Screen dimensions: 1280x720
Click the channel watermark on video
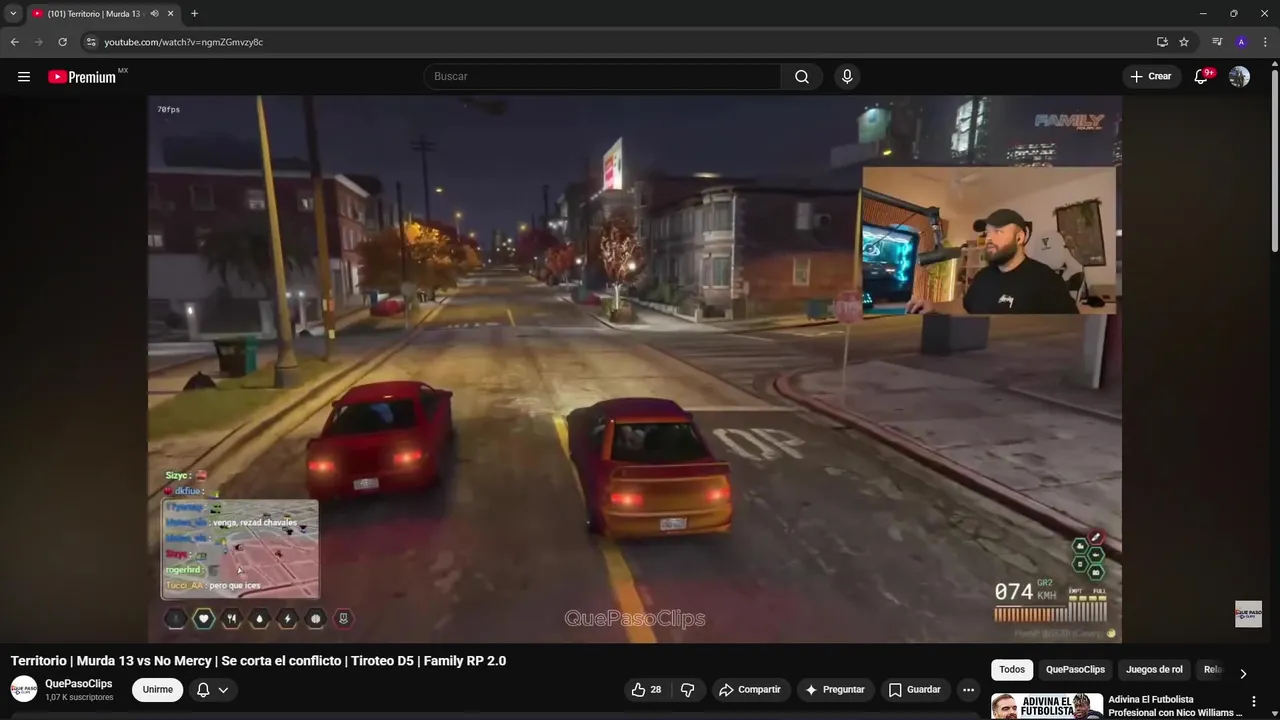[x=1248, y=614]
